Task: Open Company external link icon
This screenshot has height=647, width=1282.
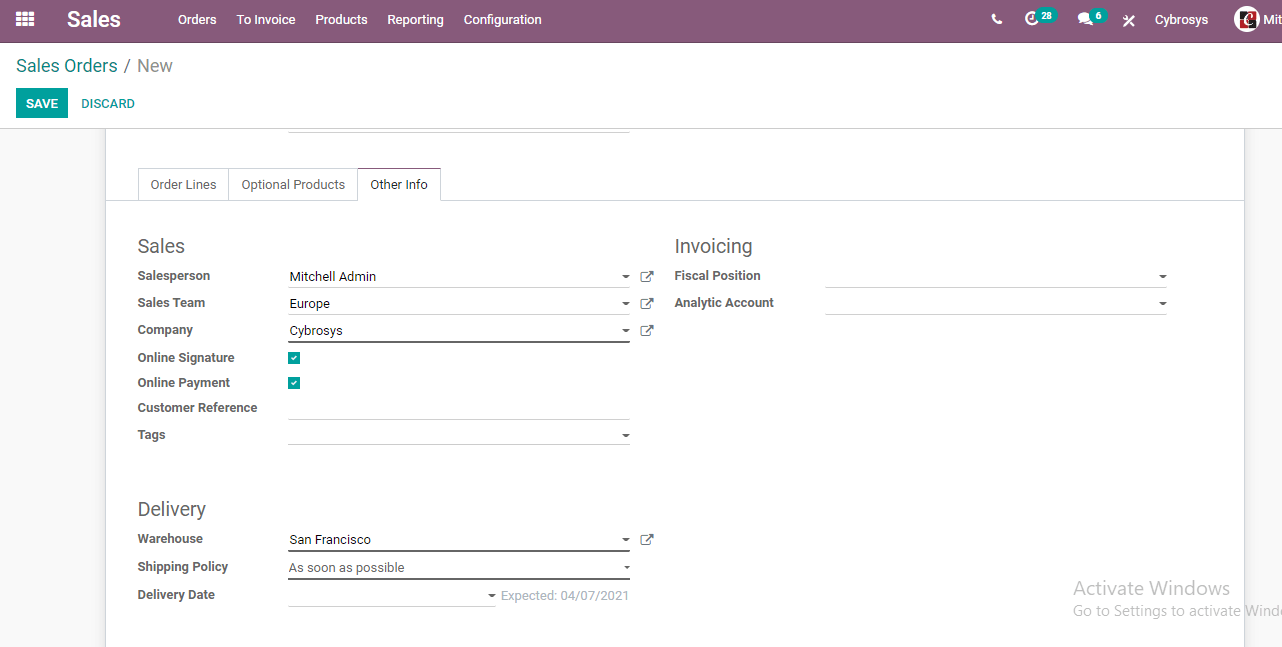Action: (647, 331)
